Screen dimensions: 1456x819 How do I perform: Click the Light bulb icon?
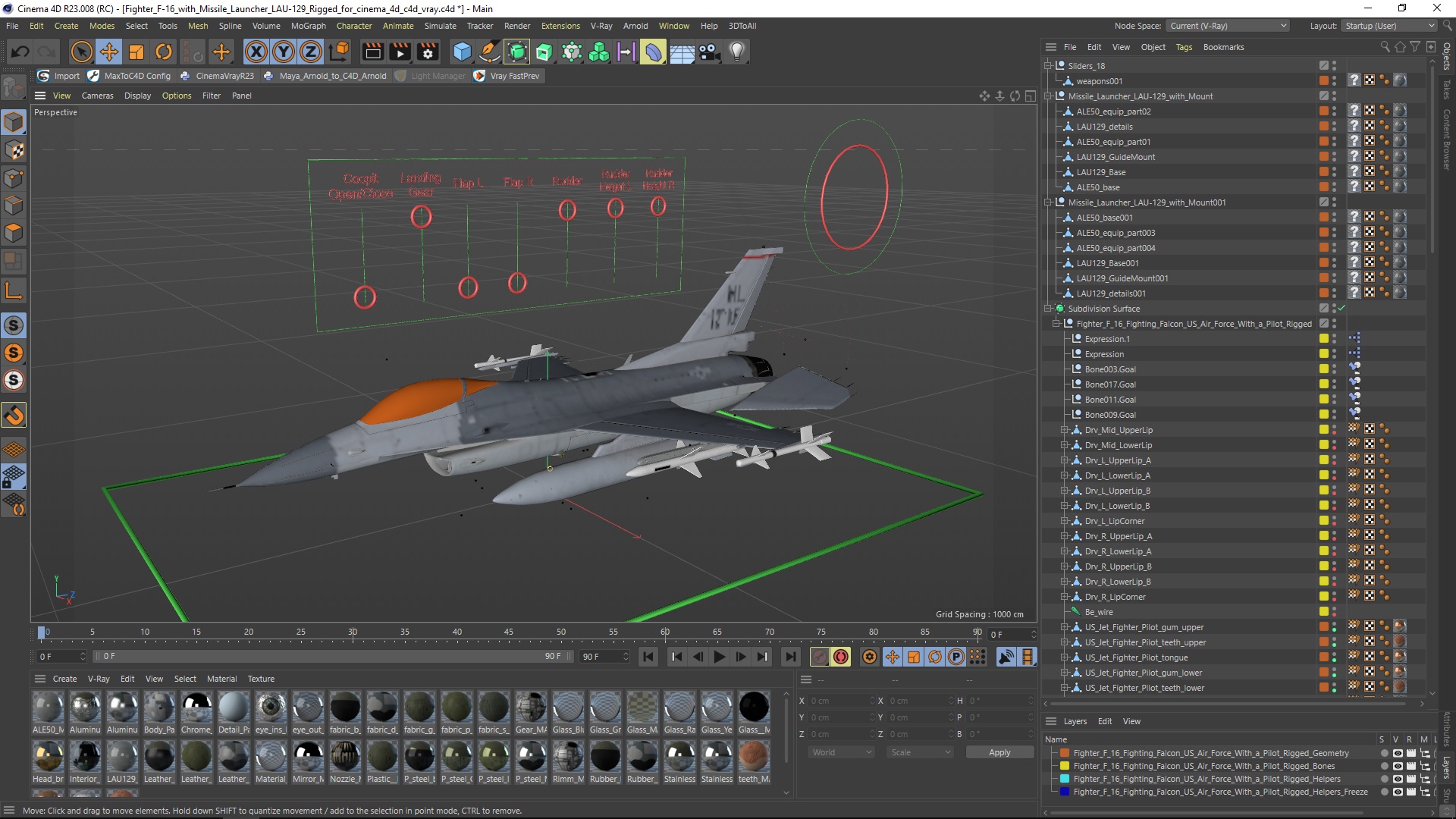coord(736,52)
